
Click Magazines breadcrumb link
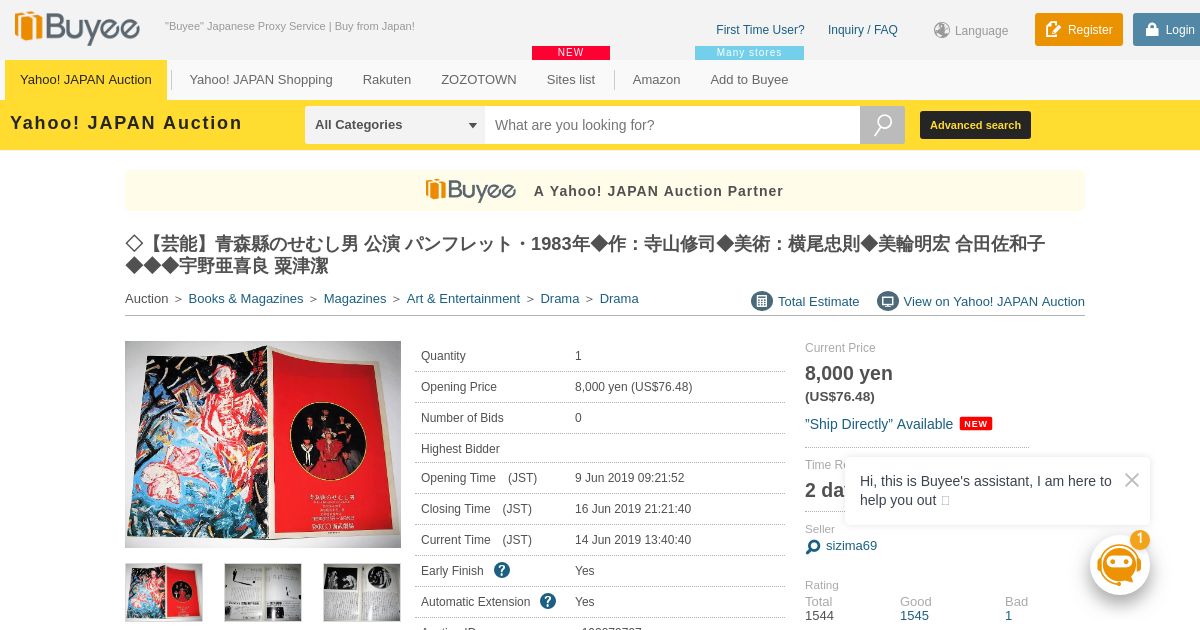pyautogui.click(x=355, y=299)
